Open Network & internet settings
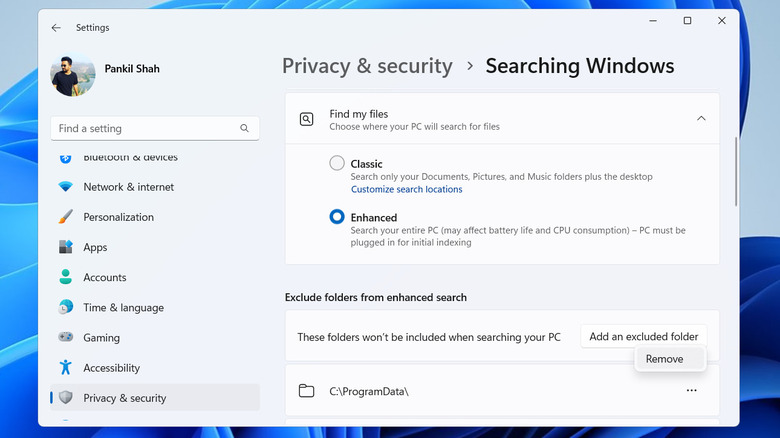 pyautogui.click(x=128, y=187)
